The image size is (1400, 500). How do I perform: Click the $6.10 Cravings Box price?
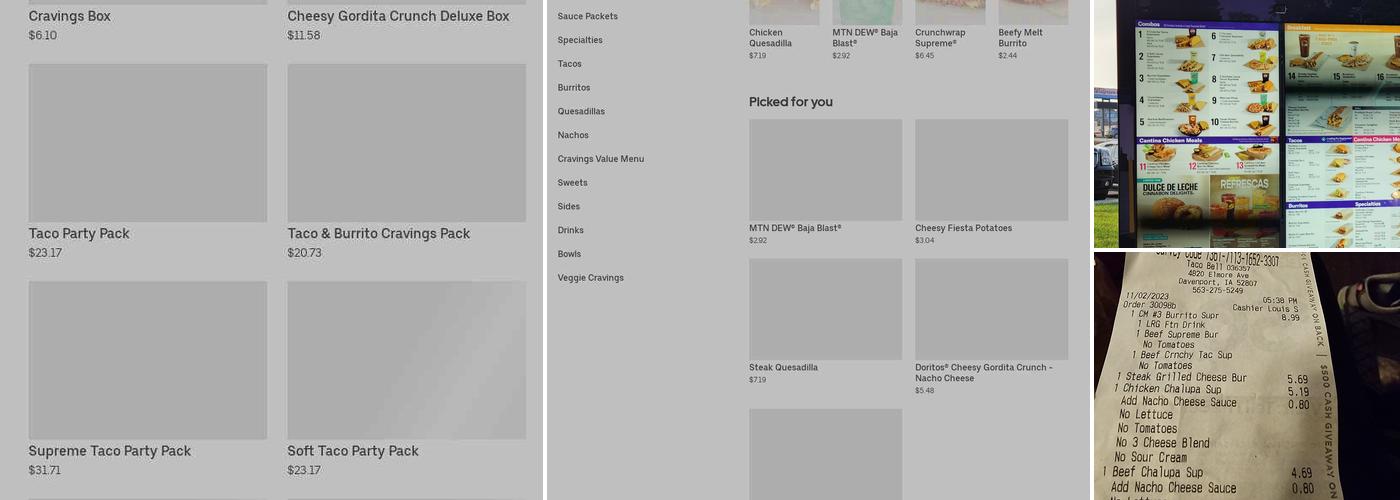tap(43, 35)
